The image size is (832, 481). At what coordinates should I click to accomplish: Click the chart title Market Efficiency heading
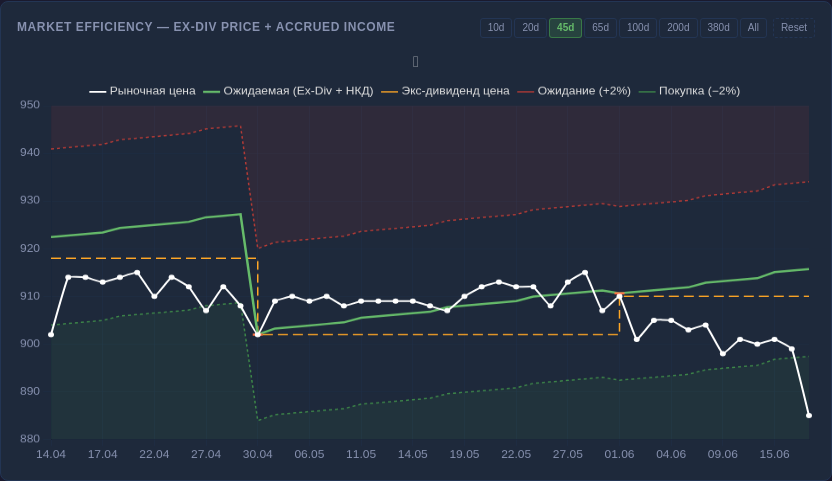(206, 27)
